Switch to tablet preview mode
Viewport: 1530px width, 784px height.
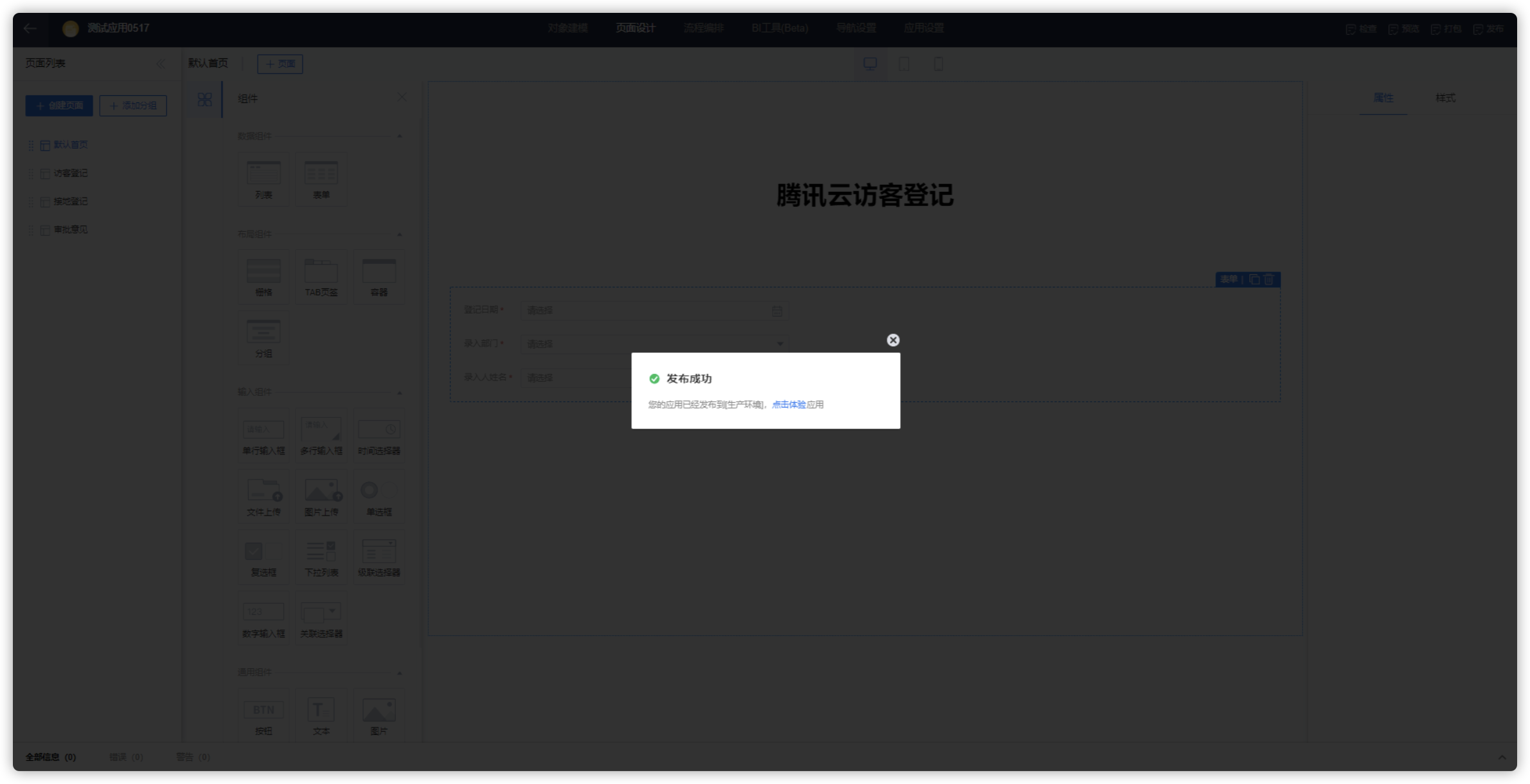[904, 64]
